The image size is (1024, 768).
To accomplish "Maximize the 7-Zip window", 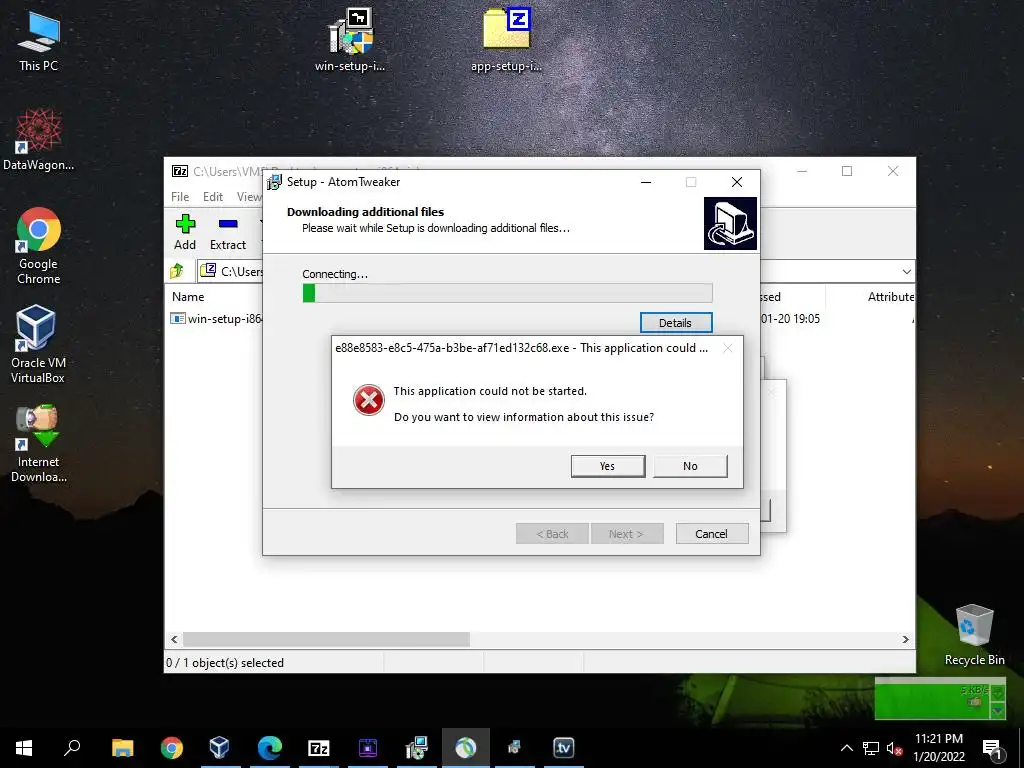I will tap(847, 171).
